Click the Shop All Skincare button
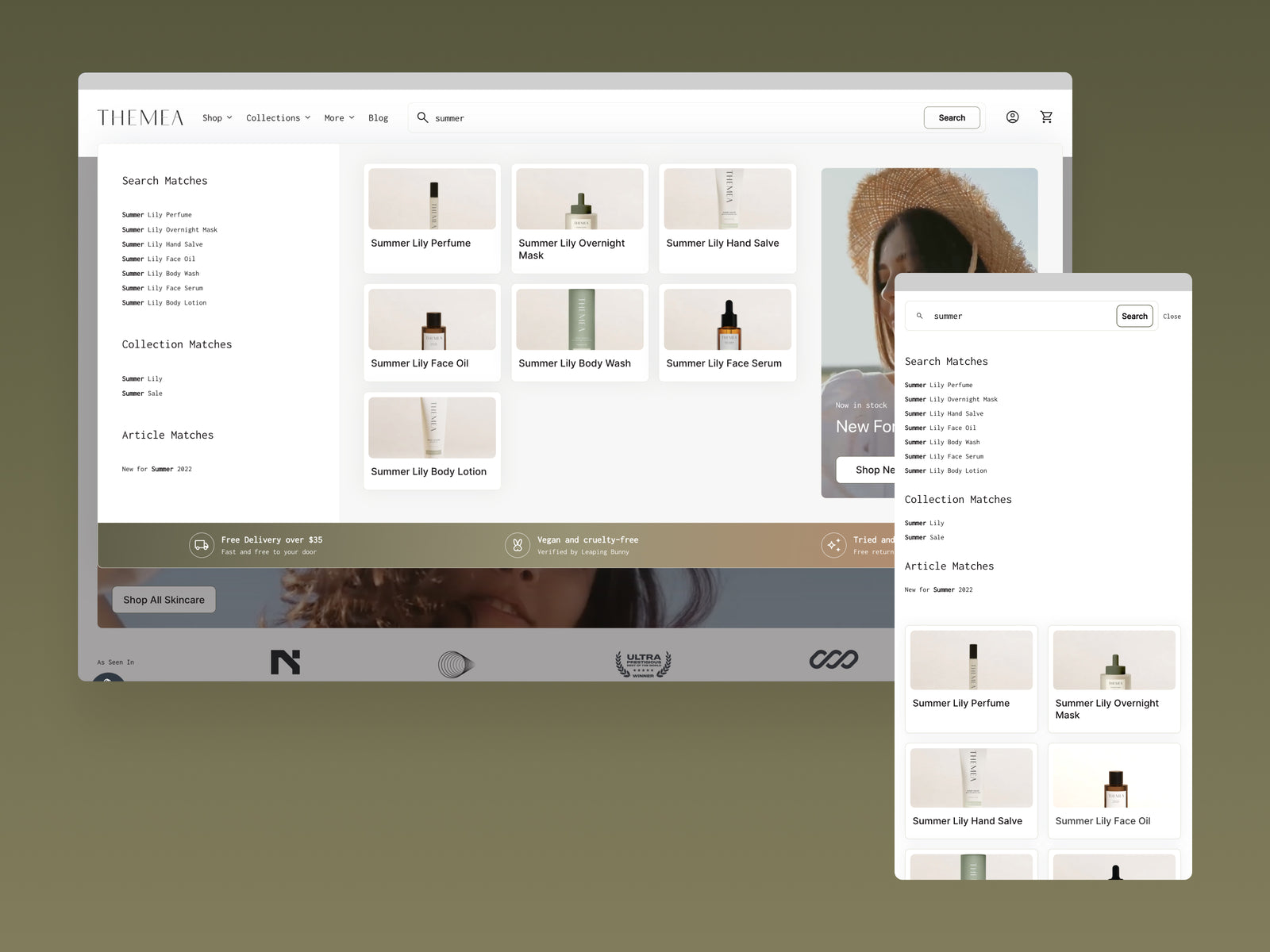This screenshot has width=1270, height=952. [164, 600]
